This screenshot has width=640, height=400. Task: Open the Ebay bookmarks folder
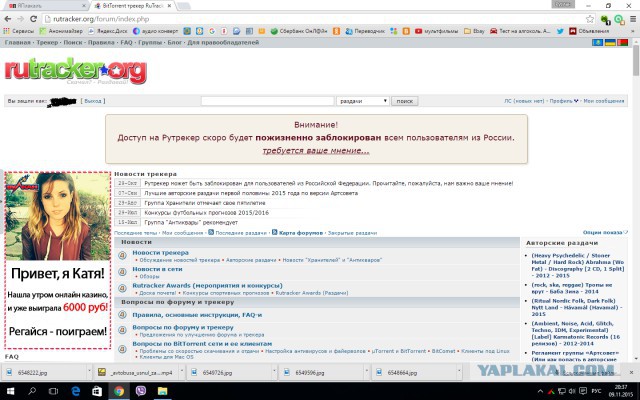pos(474,31)
